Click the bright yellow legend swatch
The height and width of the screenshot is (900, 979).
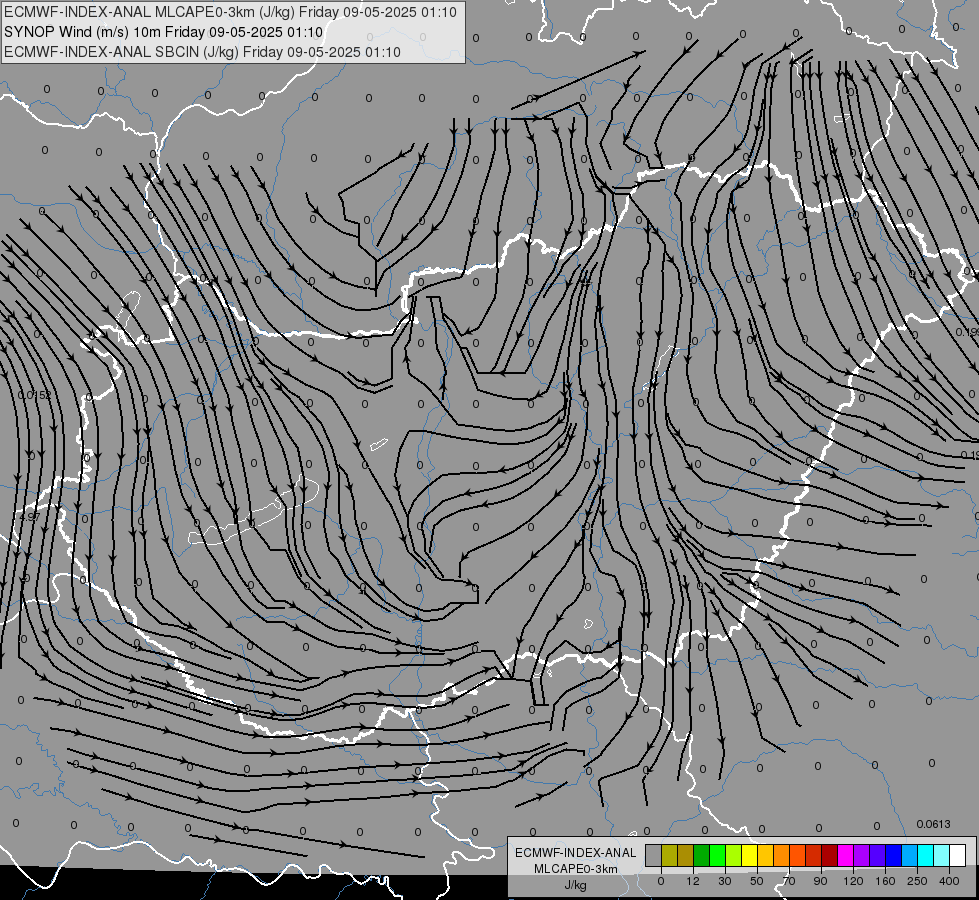point(749,855)
